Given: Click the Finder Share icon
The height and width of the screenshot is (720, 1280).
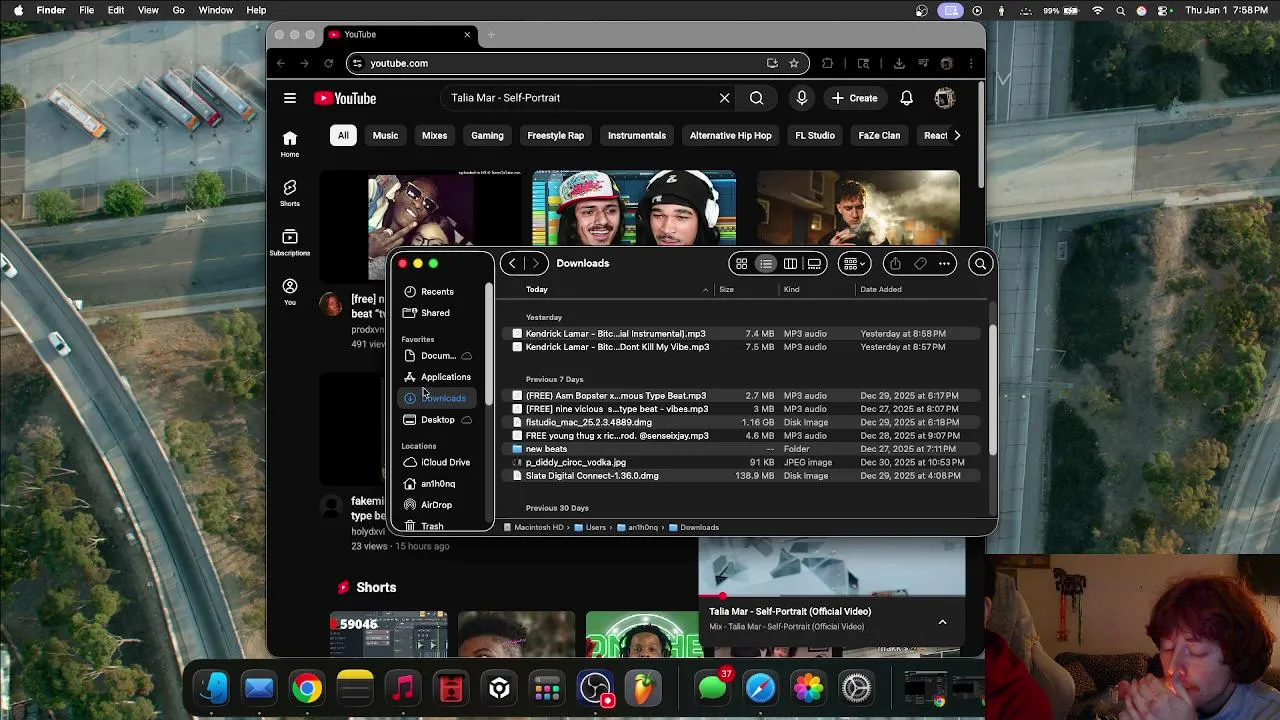Looking at the screenshot, I should pos(895,264).
